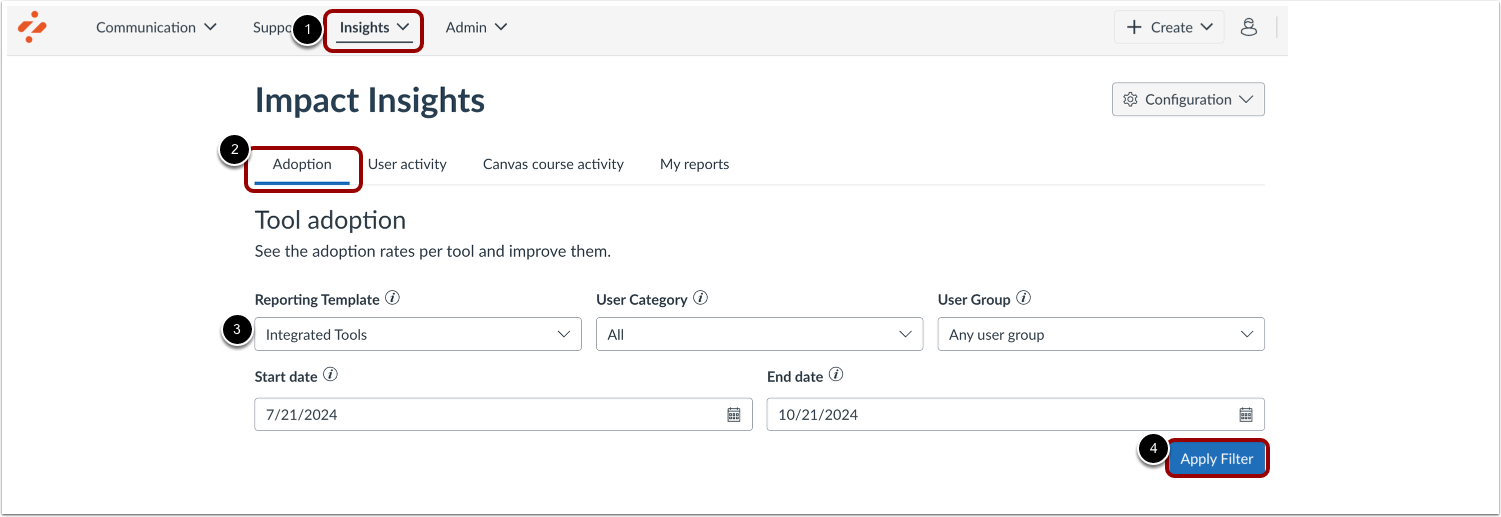Click the Impact logo icon

pyautogui.click(x=32, y=27)
